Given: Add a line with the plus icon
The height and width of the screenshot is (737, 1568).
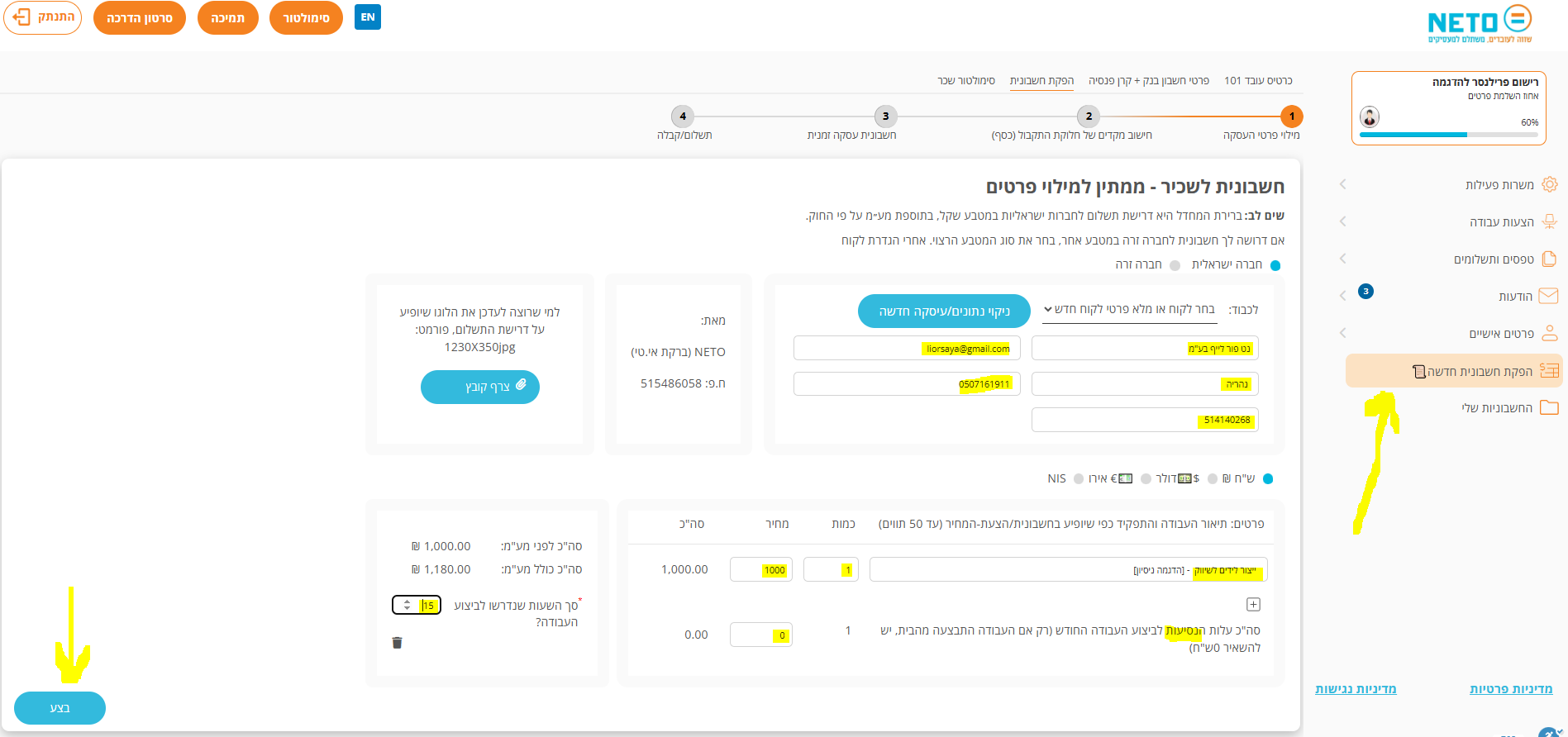Looking at the screenshot, I should (1253, 605).
